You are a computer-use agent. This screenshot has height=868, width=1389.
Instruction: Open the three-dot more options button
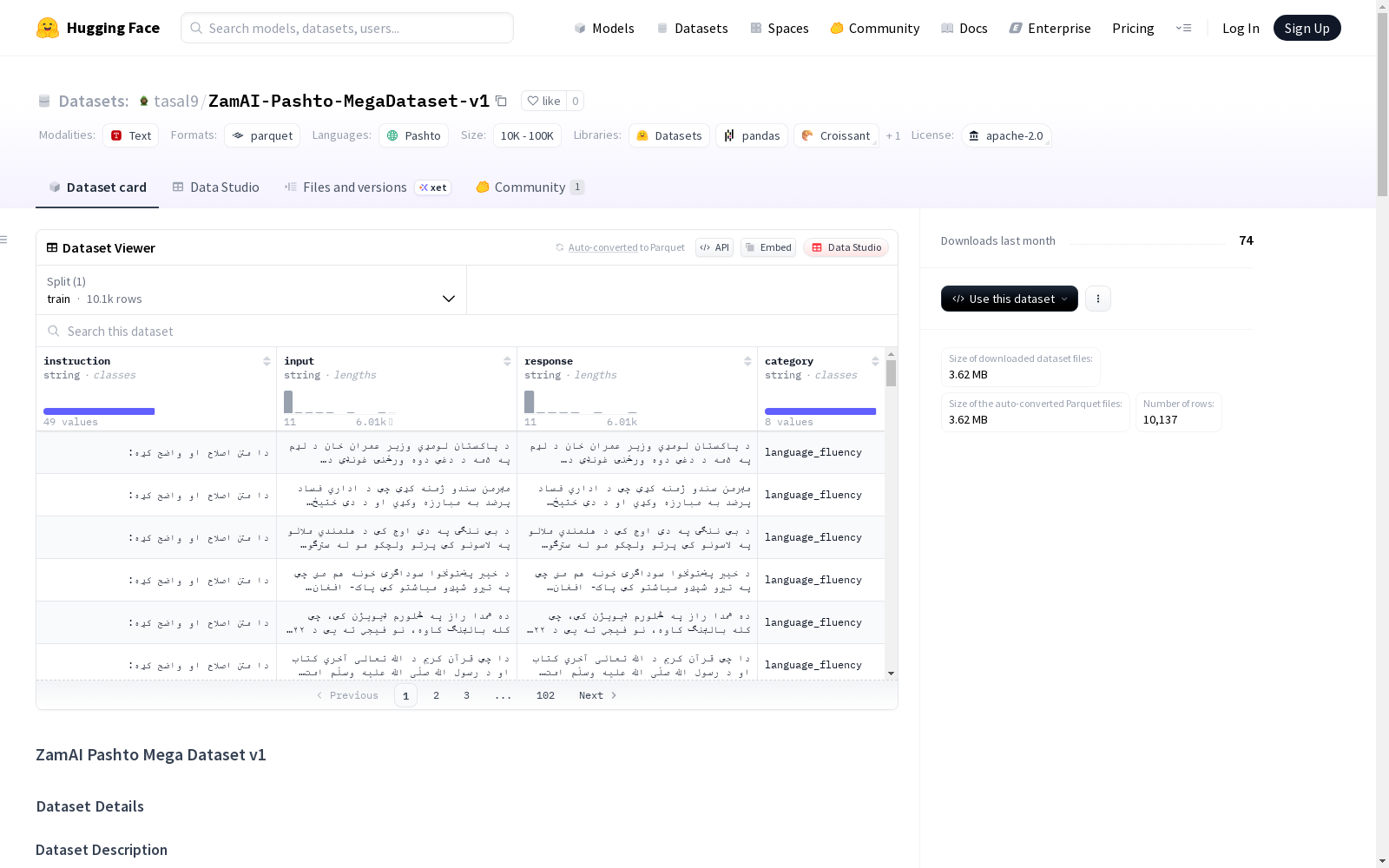[1098, 299]
